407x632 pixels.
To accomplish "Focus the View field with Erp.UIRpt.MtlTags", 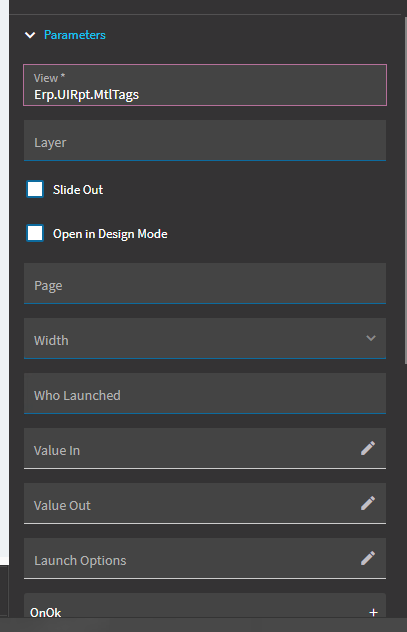I will [x=205, y=85].
